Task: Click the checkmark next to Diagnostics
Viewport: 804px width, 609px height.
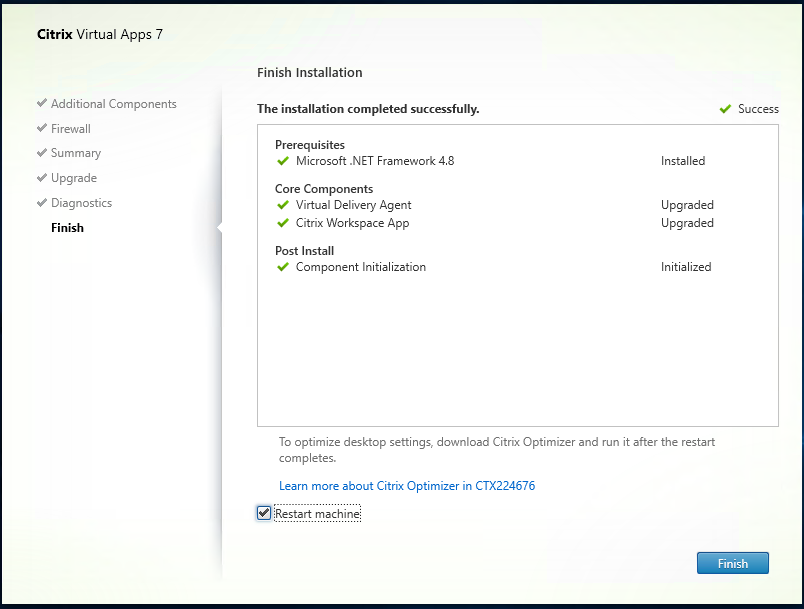Action: coord(42,202)
